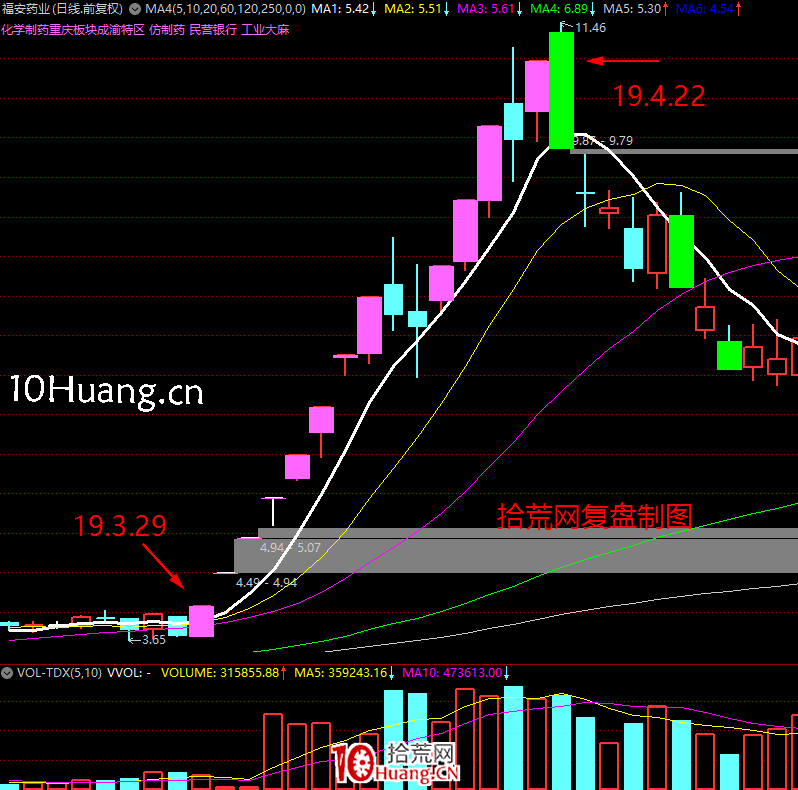Click the 4.49 - 4.94 gap label
The height and width of the screenshot is (790, 798).
click(x=266, y=582)
